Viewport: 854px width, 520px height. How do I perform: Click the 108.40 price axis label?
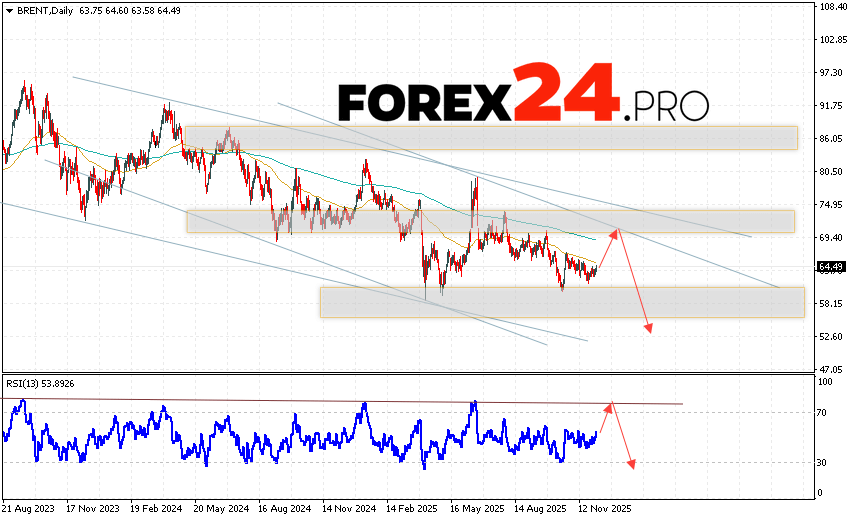[832, 7]
